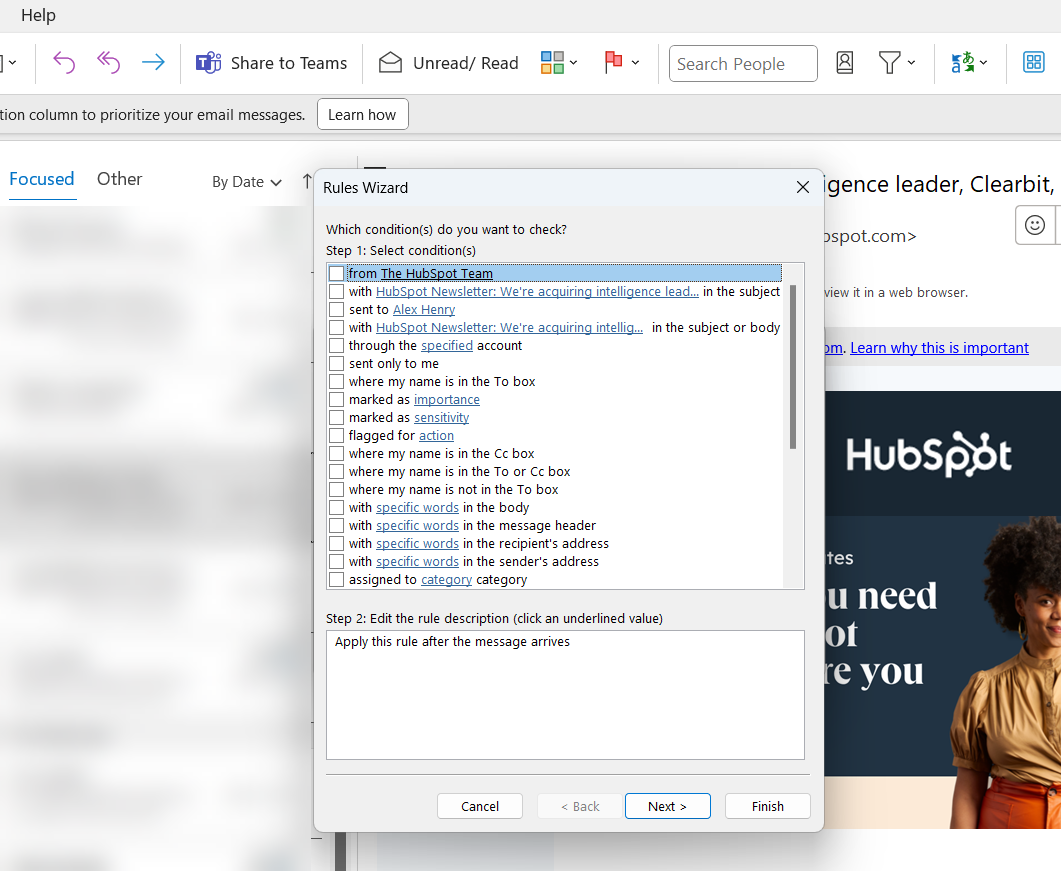Click the Share to Teams icon
This screenshot has height=871, width=1061.
click(x=208, y=63)
